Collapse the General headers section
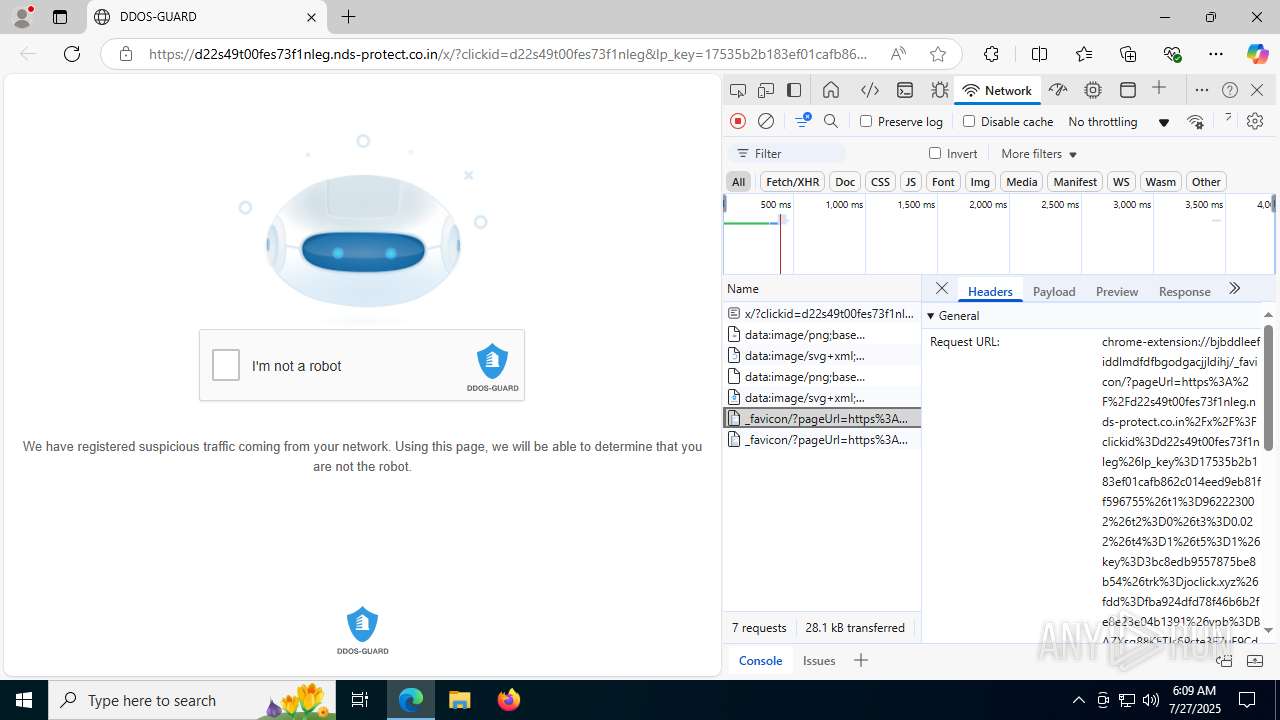 (931, 315)
